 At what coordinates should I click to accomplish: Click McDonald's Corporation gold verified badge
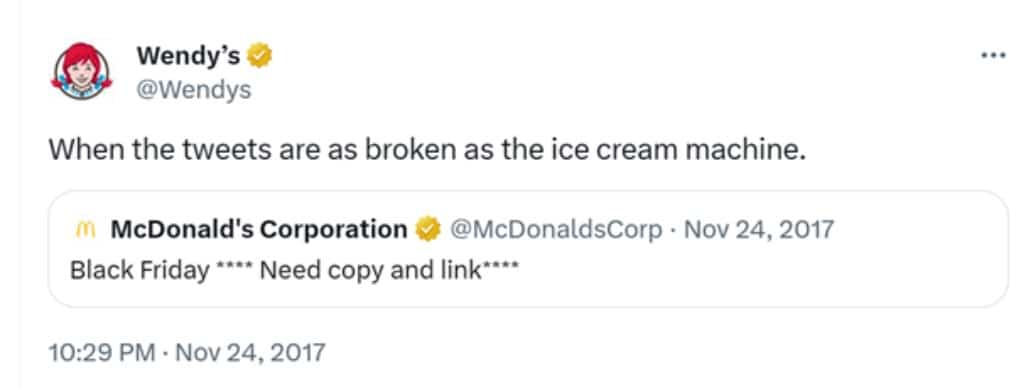[428, 230]
